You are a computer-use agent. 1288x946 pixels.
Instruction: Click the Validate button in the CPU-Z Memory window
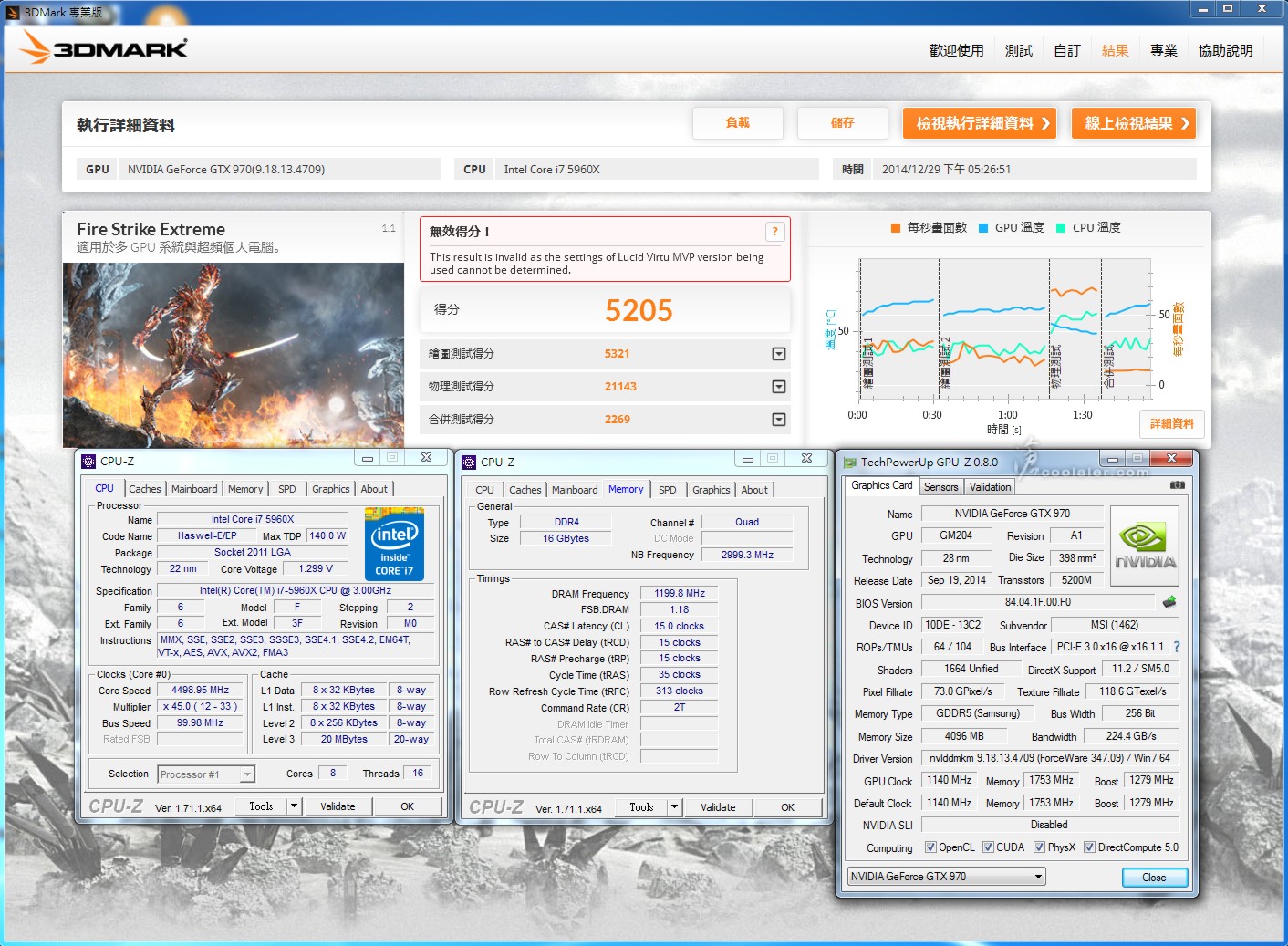pyautogui.click(x=718, y=807)
